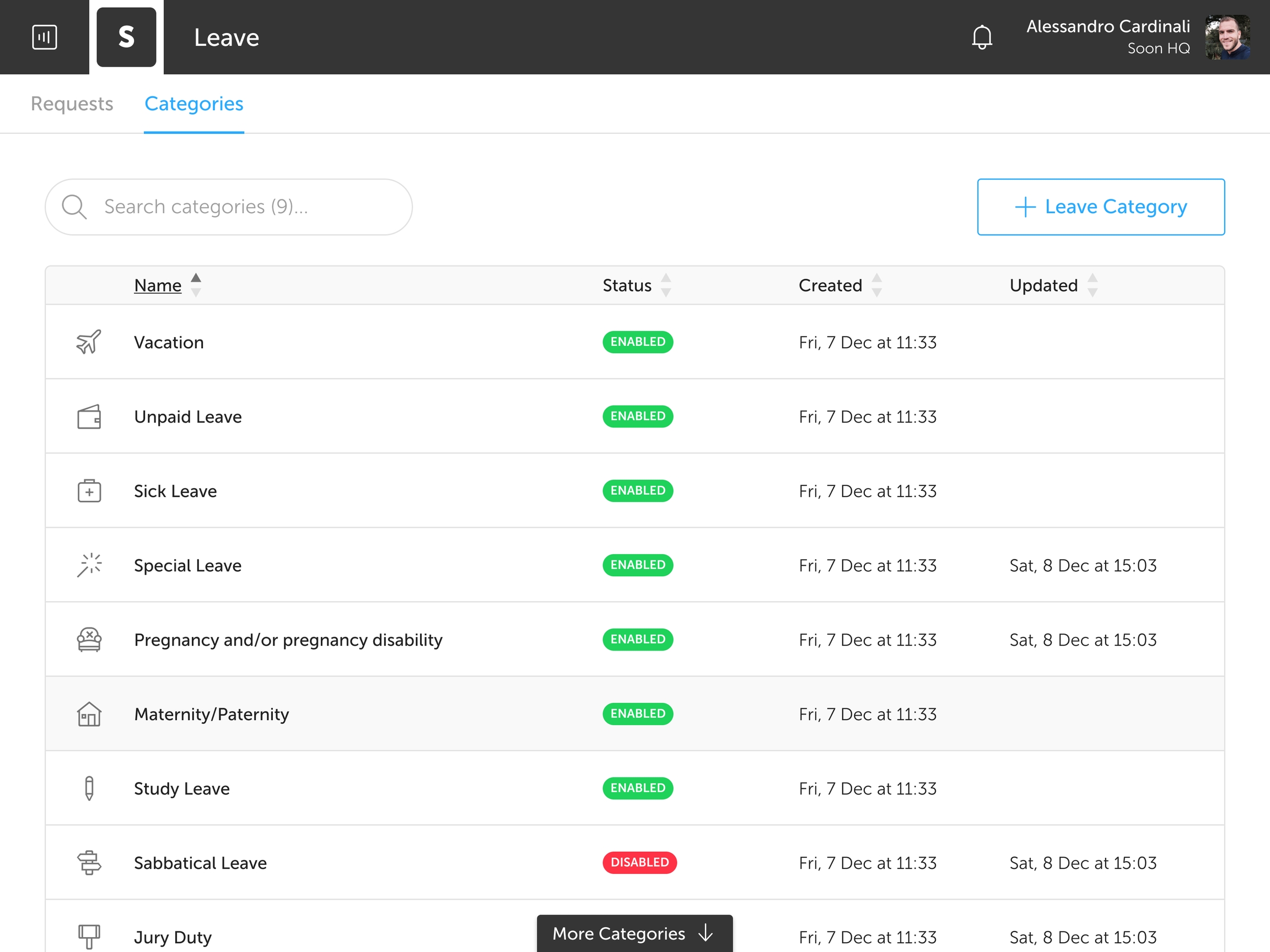Switch to the Requests tab
1270x952 pixels.
72,104
